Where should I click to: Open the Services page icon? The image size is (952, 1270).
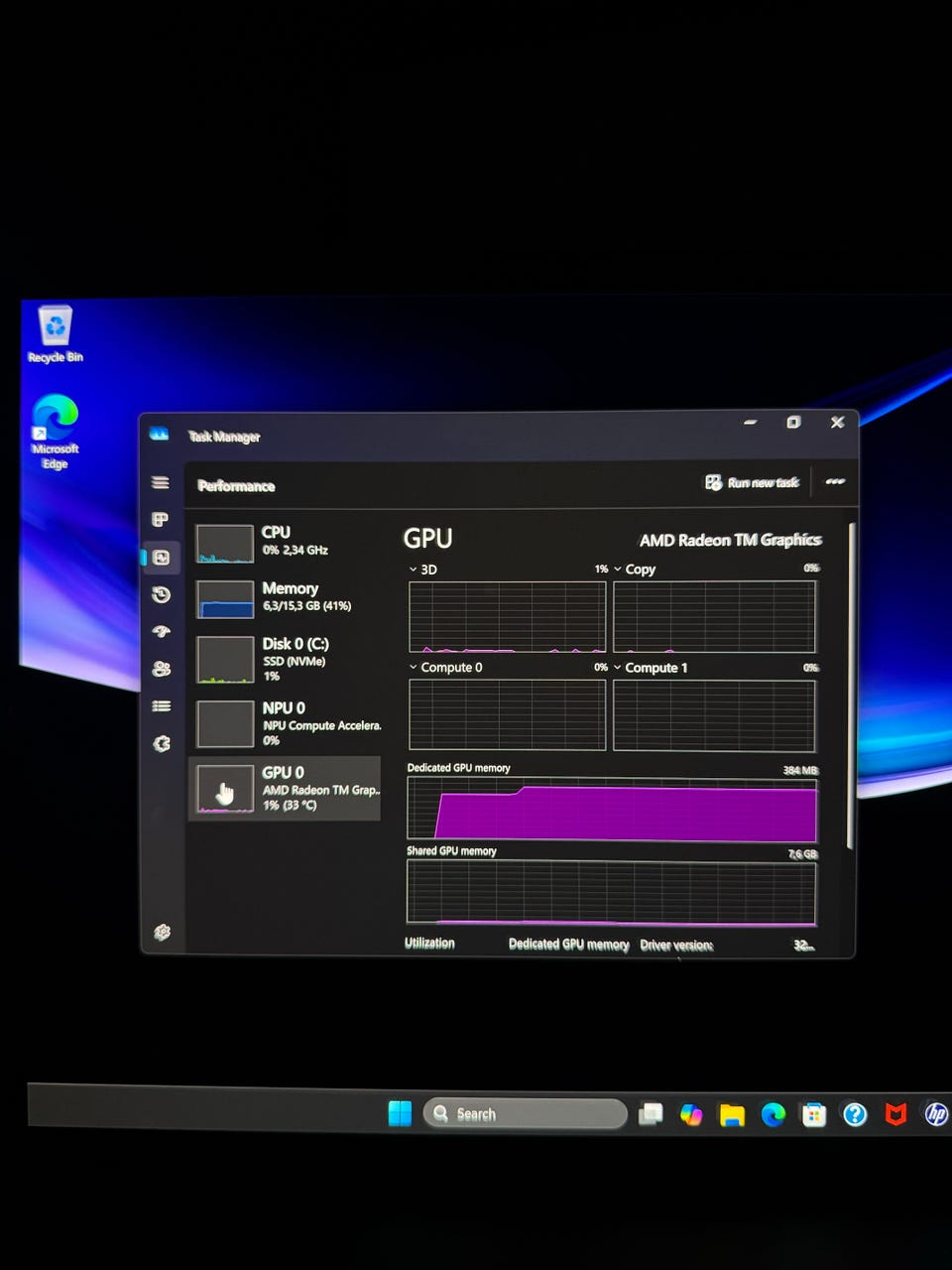click(x=161, y=744)
